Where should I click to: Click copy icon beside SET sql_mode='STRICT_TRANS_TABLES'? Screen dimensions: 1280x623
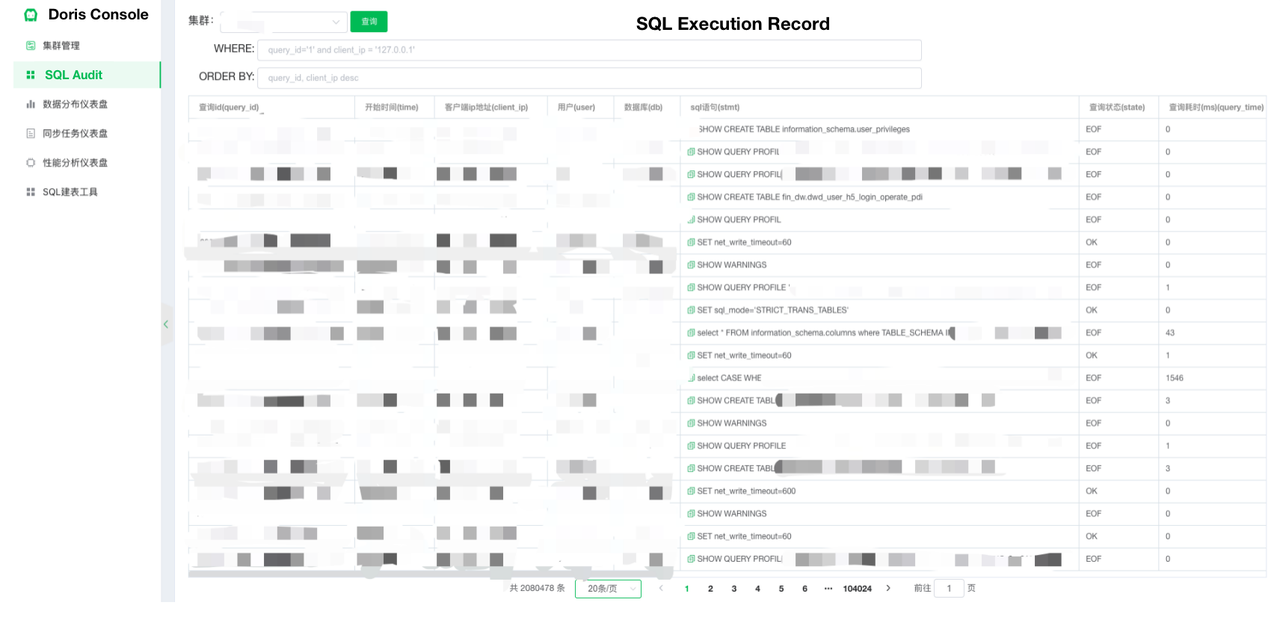click(x=691, y=310)
